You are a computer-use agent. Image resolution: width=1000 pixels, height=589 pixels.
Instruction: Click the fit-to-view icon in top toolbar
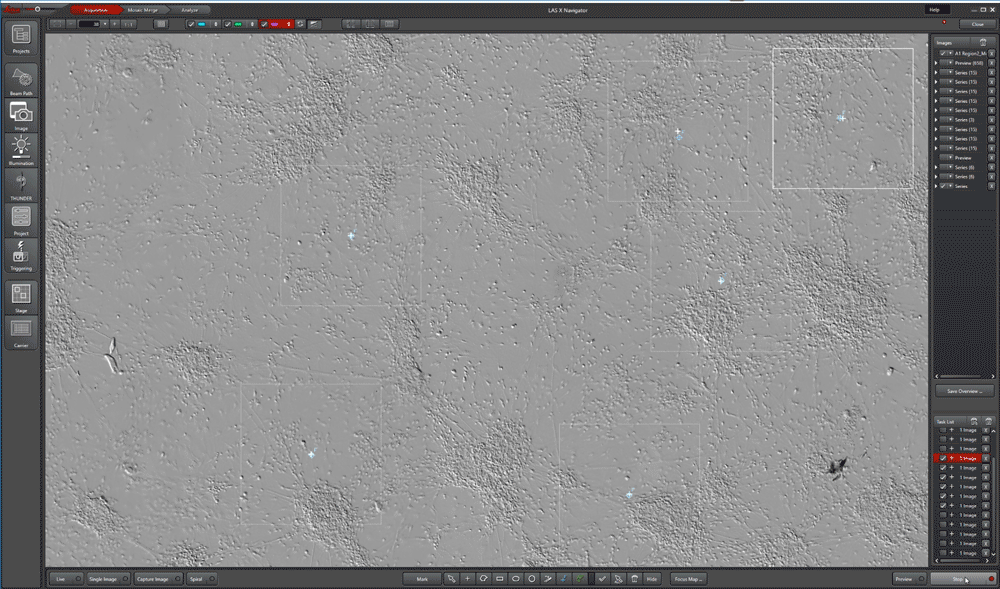(x=57, y=24)
